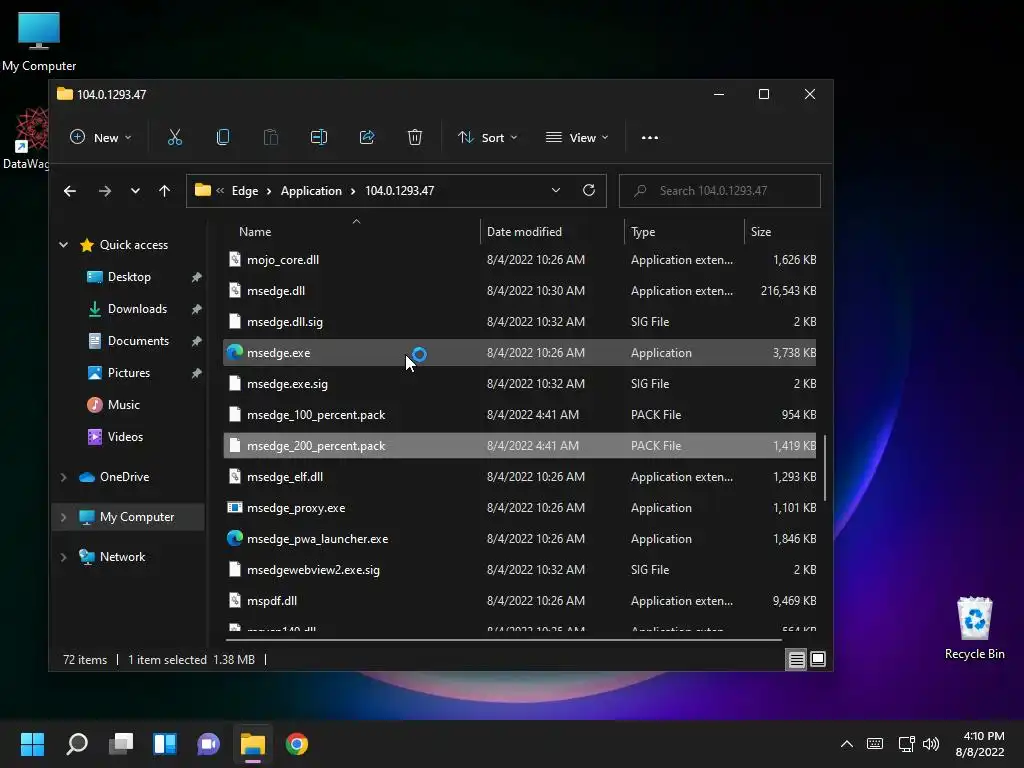Open Task View on taskbar
The width and height of the screenshot is (1024, 768).
tap(121, 744)
